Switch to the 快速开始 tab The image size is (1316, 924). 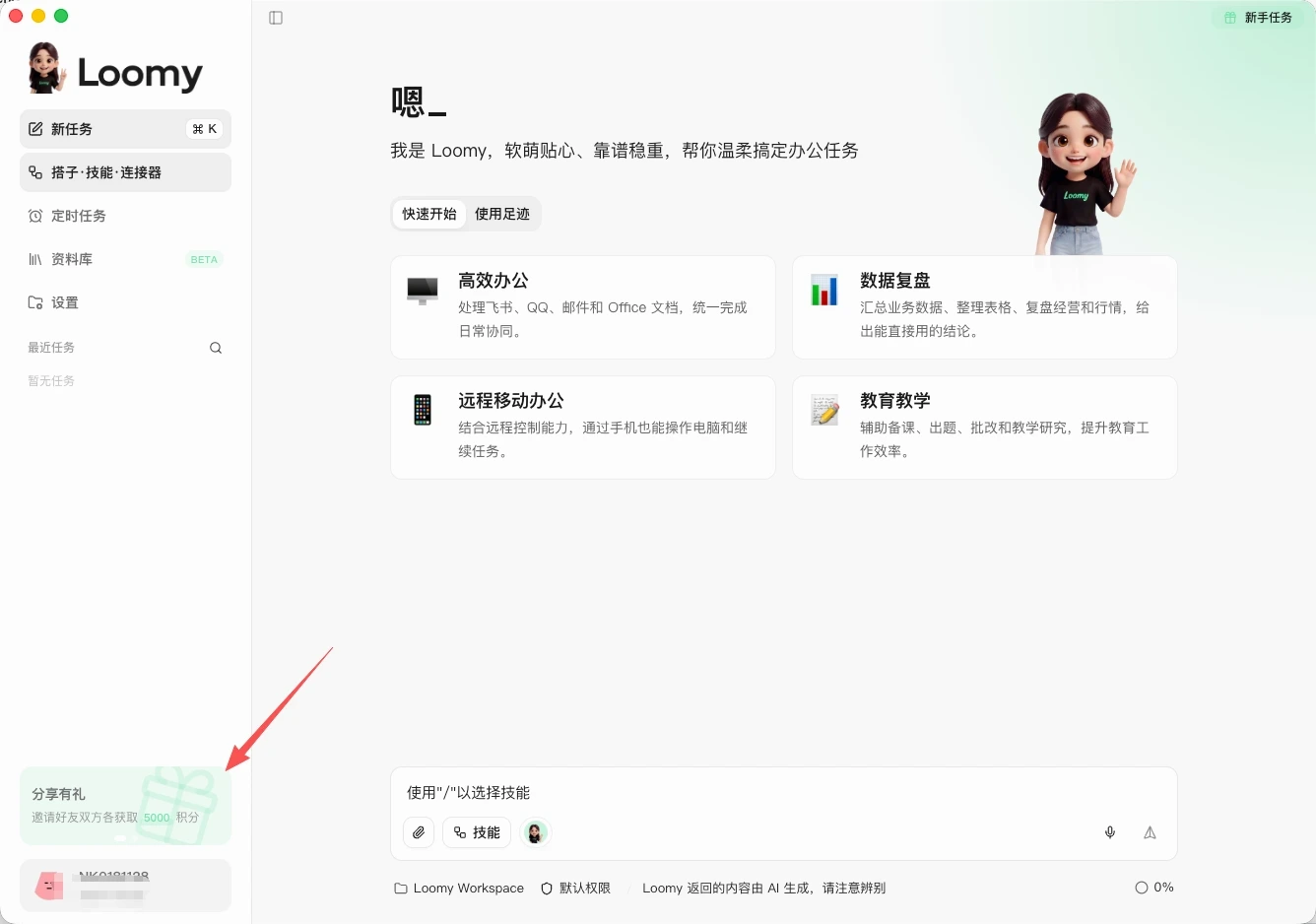pos(429,214)
